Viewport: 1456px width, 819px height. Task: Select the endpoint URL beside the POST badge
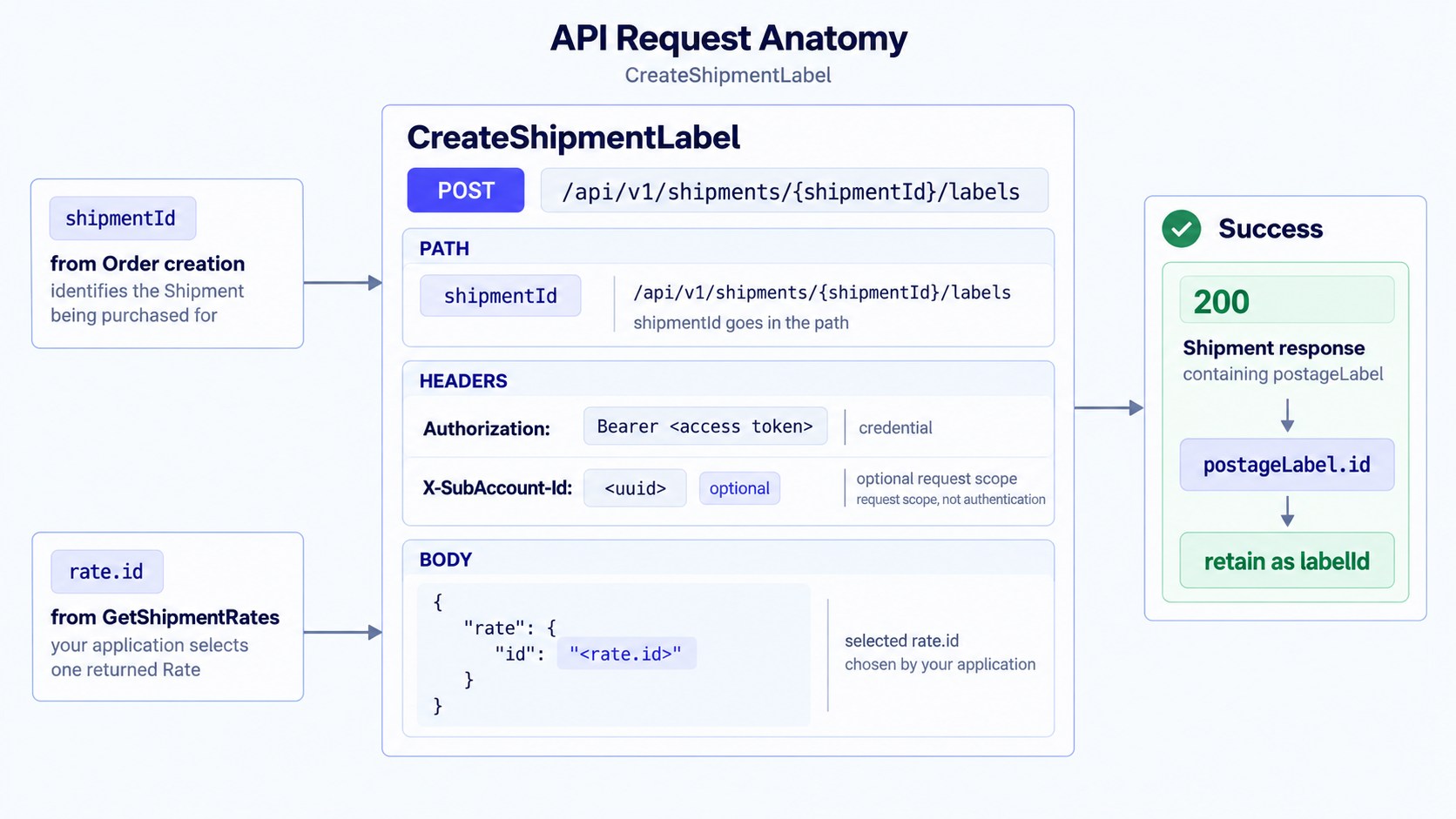tap(794, 191)
